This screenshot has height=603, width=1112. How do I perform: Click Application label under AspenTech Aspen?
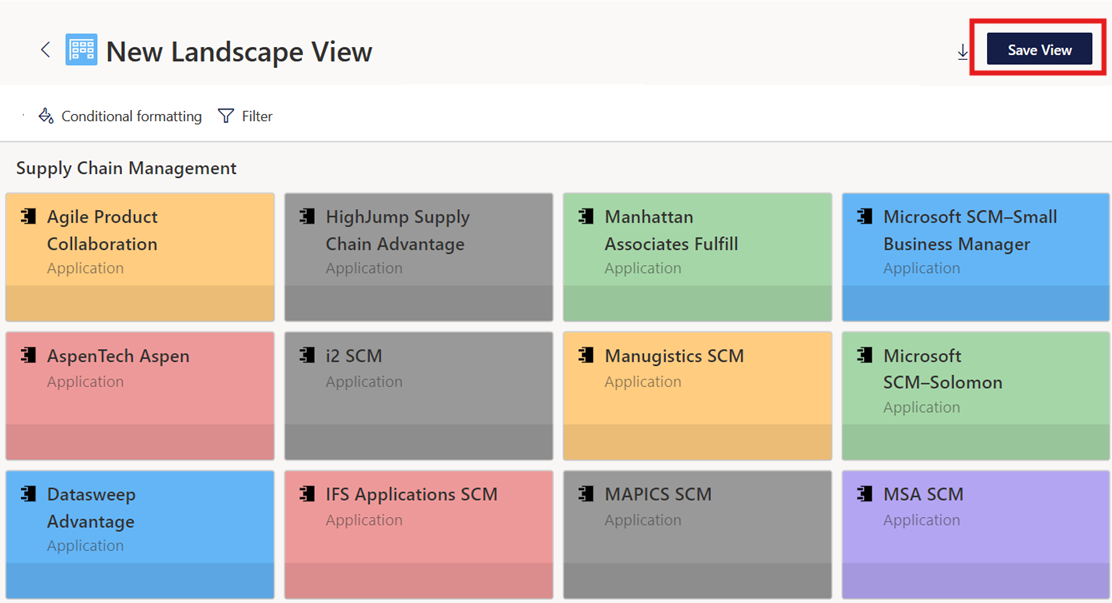tap(85, 382)
